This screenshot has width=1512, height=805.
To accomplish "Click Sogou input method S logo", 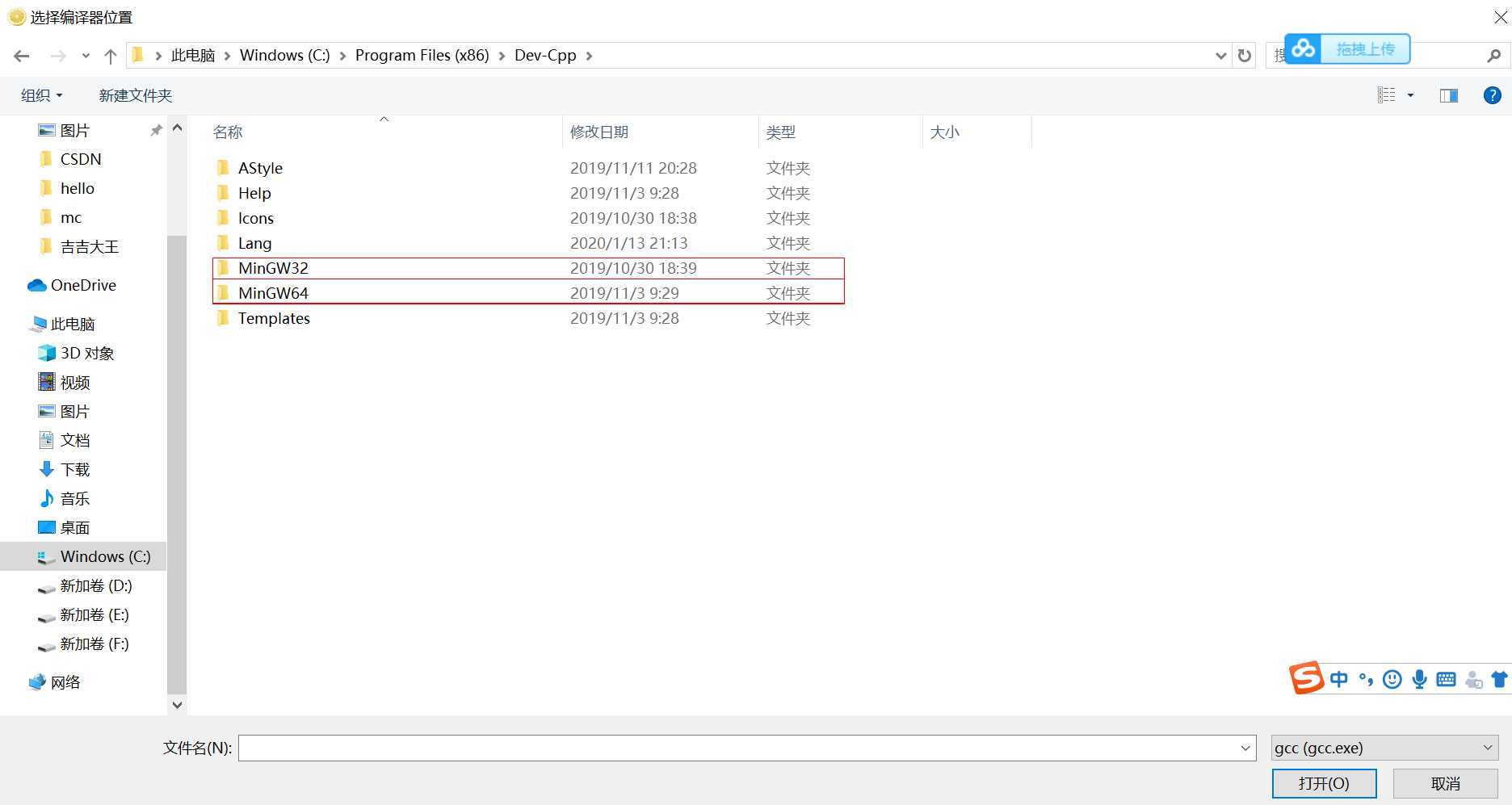I will click(1306, 677).
